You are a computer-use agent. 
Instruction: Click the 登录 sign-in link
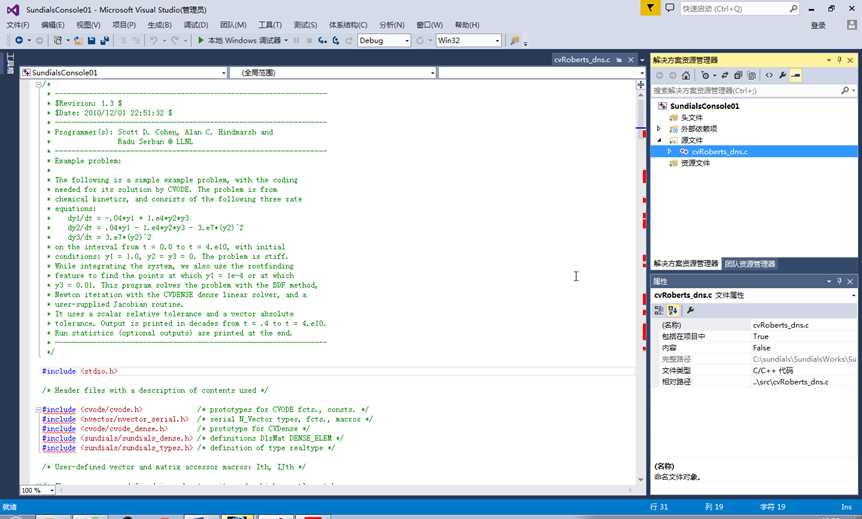click(818, 25)
